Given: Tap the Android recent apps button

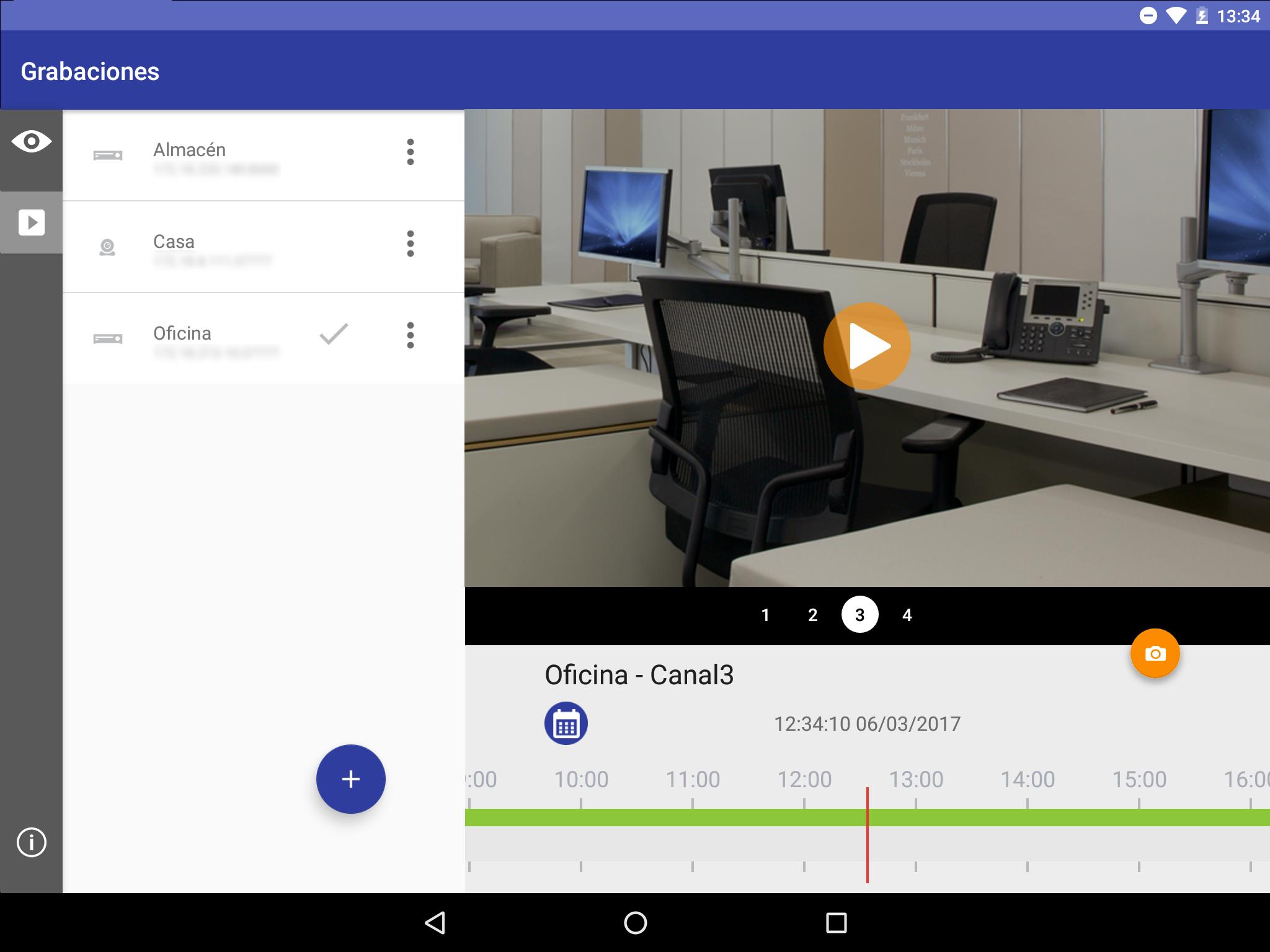Looking at the screenshot, I should point(836,923).
